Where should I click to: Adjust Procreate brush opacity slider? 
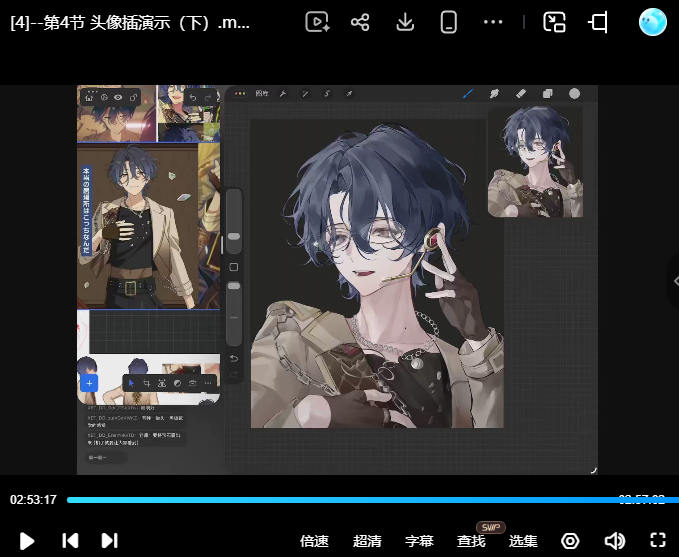point(234,313)
